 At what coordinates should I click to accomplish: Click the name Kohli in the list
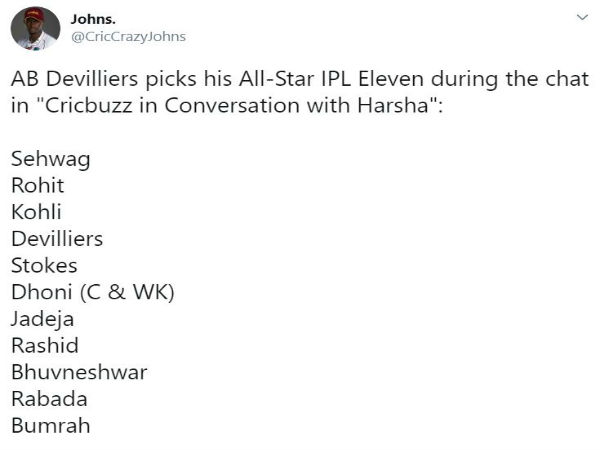(x=36, y=212)
